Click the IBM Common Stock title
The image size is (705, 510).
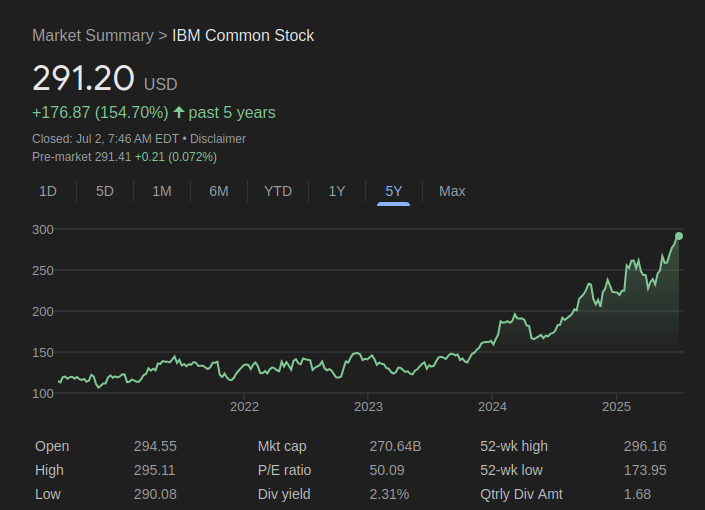click(x=243, y=36)
